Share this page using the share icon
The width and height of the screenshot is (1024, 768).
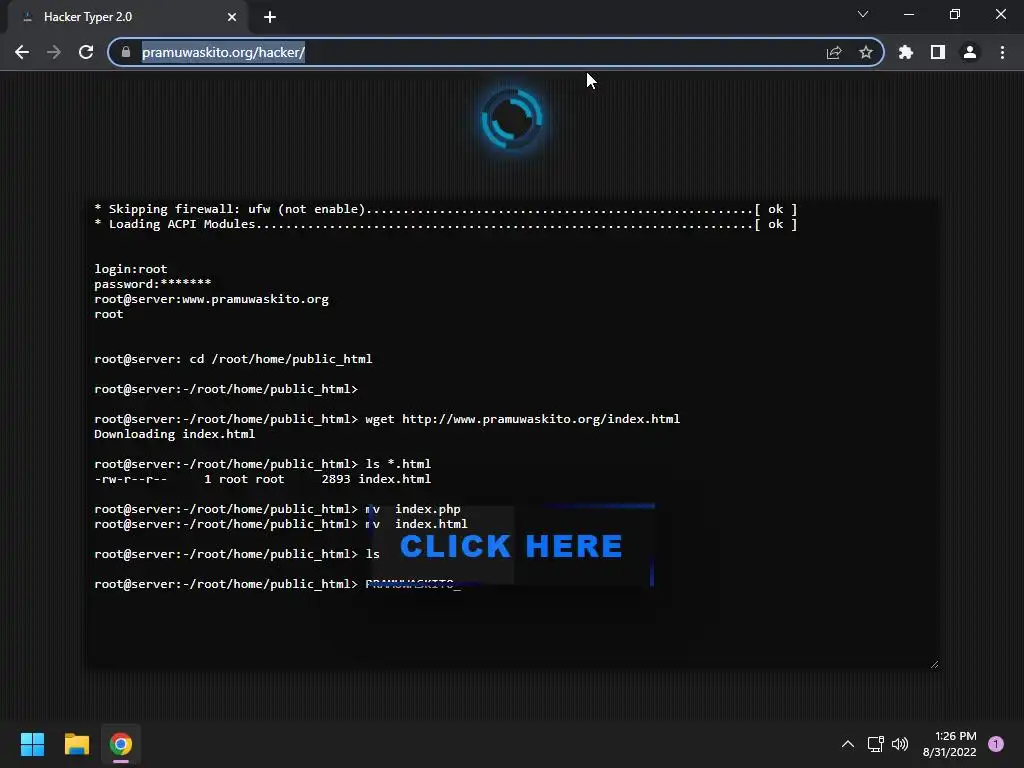tap(834, 52)
